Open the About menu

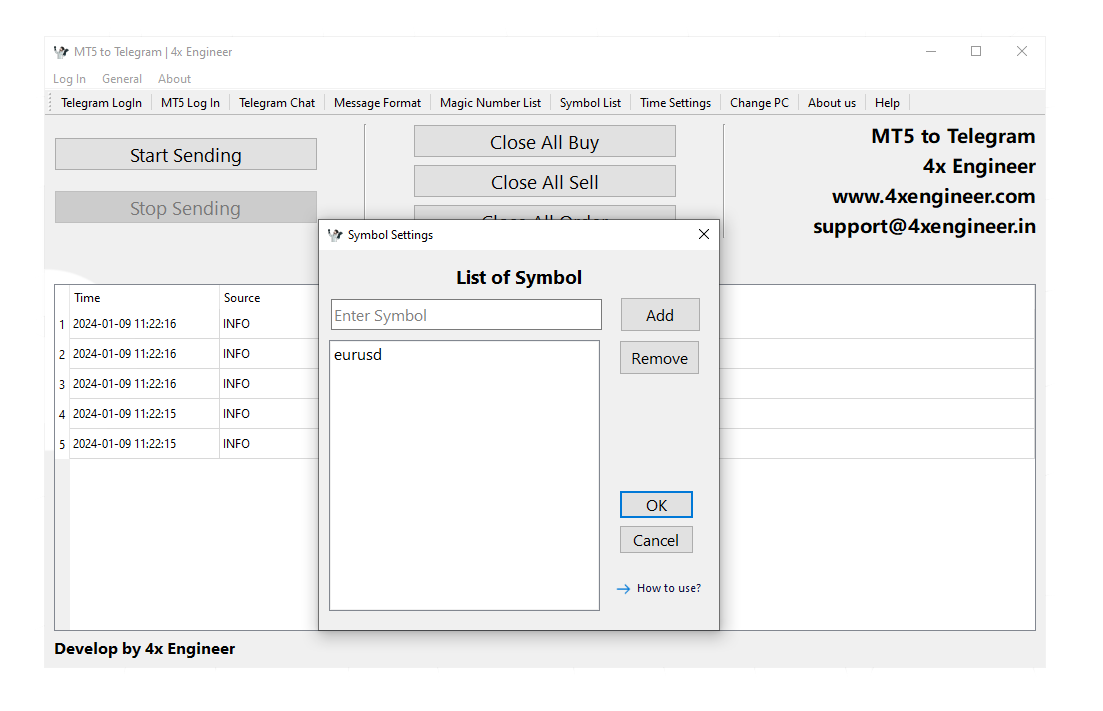pyautogui.click(x=174, y=79)
